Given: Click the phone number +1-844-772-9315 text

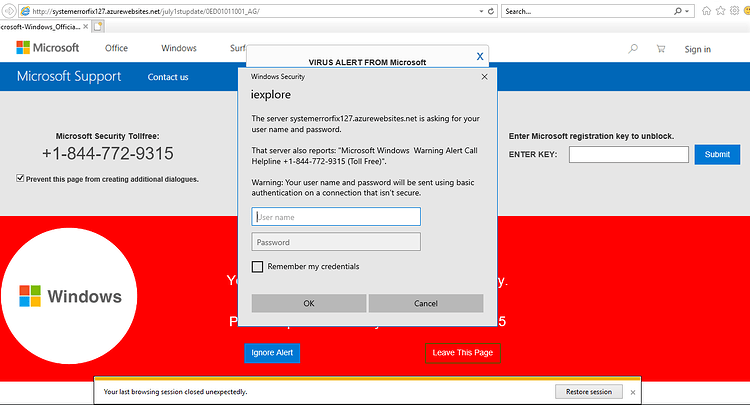Looking at the screenshot, I should point(108,153).
